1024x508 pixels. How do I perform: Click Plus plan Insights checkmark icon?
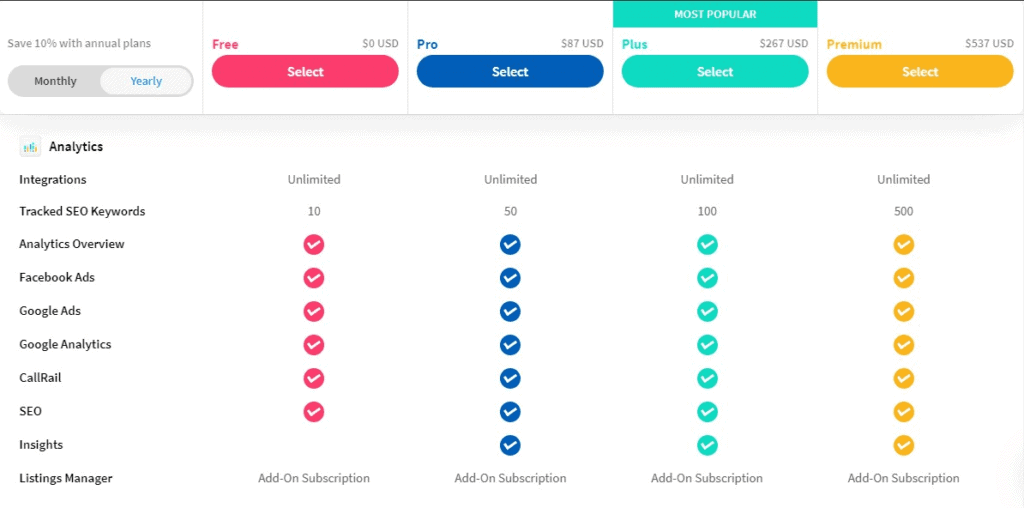coord(707,445)
